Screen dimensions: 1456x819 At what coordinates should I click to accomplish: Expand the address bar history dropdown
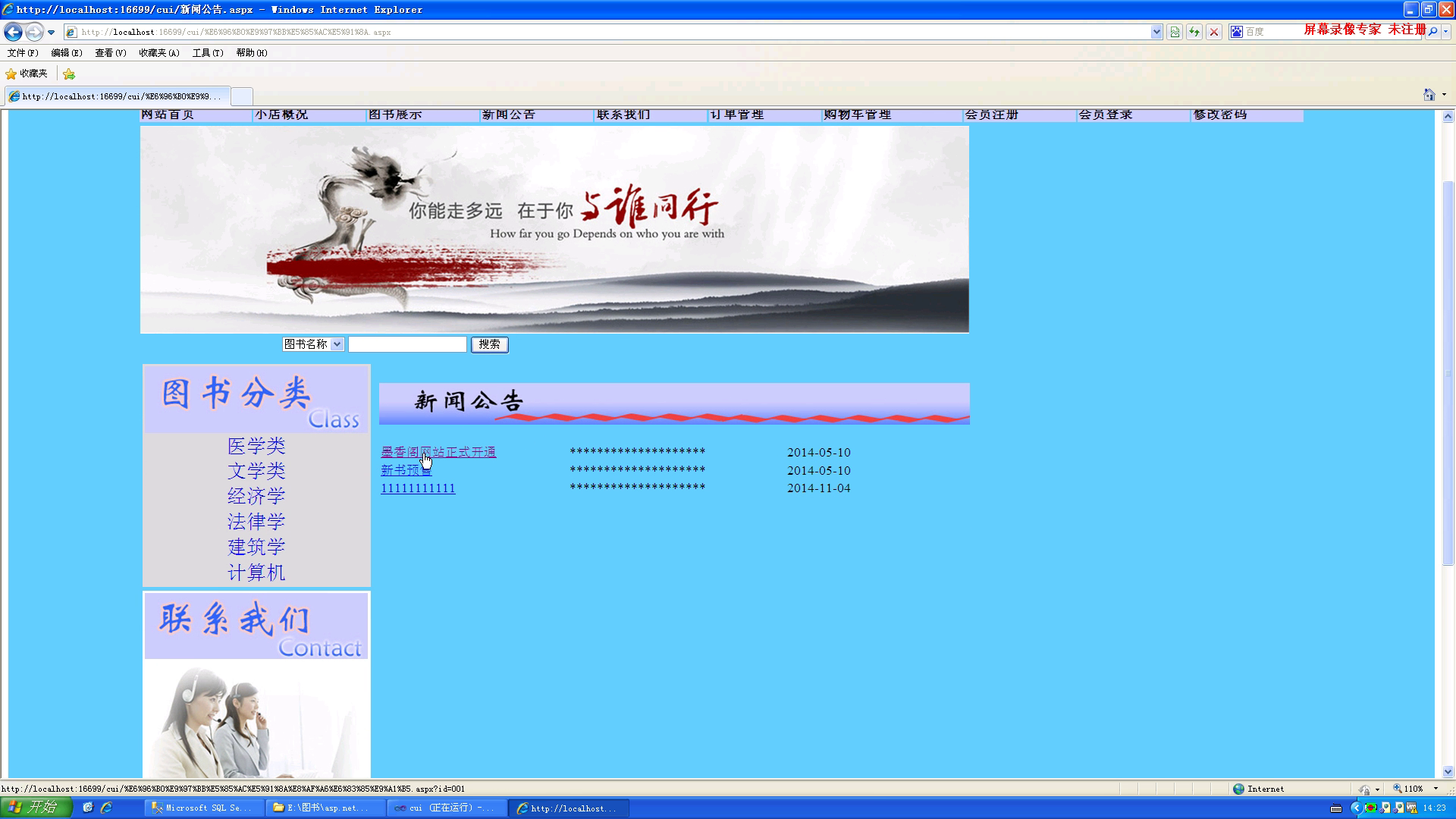click(1156, 32)
